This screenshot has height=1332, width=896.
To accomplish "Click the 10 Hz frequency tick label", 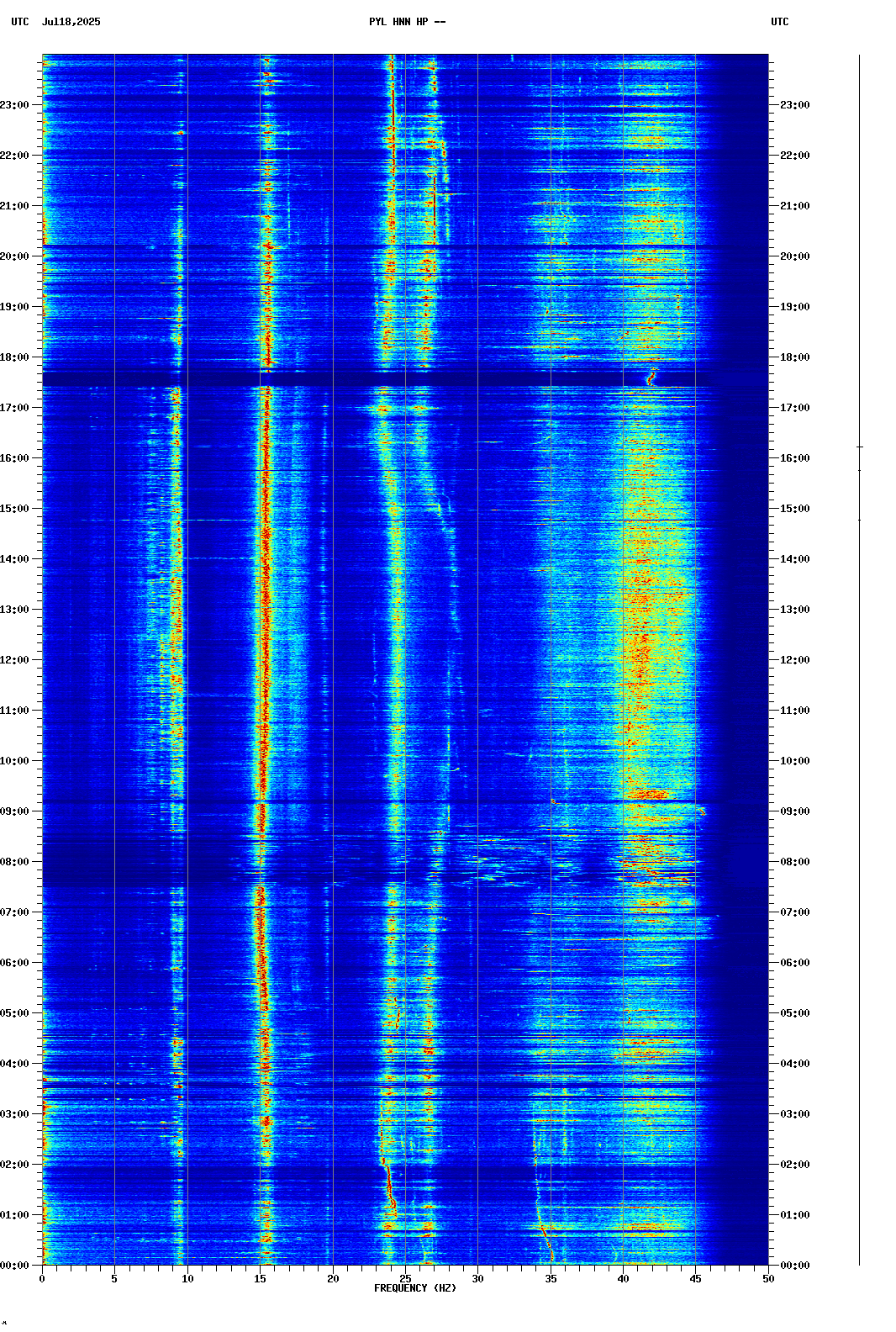I will click(187, 1279).
